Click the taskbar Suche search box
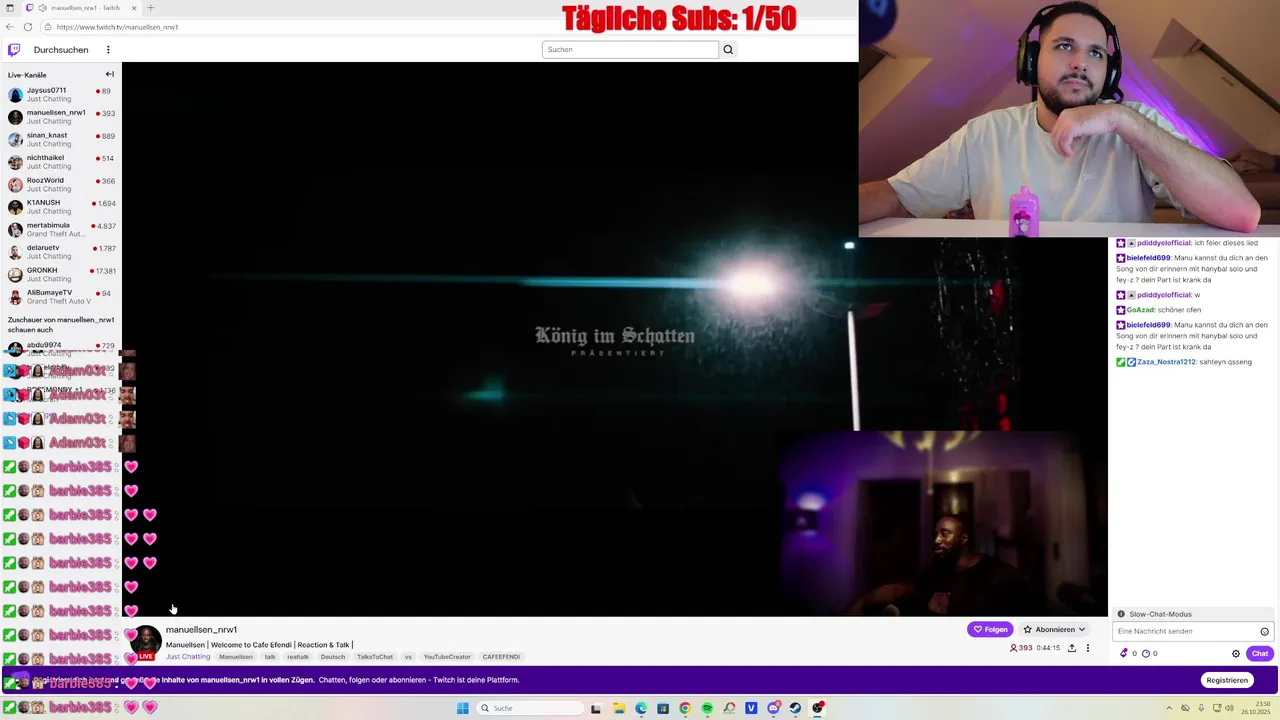 530,708
